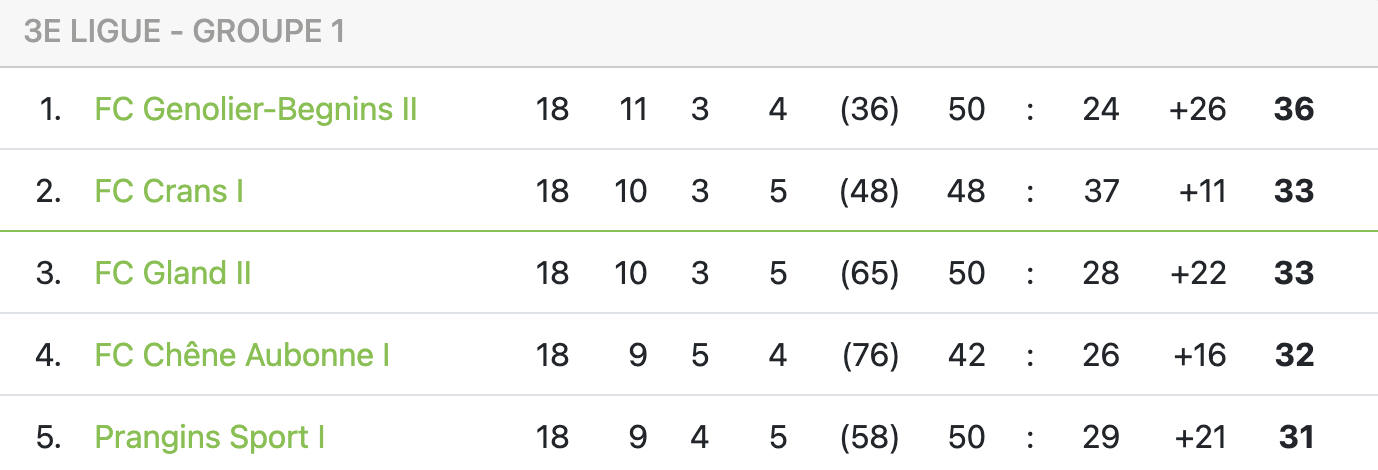Click the +16 goal difference of Chêne Aubonne

click(1197, 355)
